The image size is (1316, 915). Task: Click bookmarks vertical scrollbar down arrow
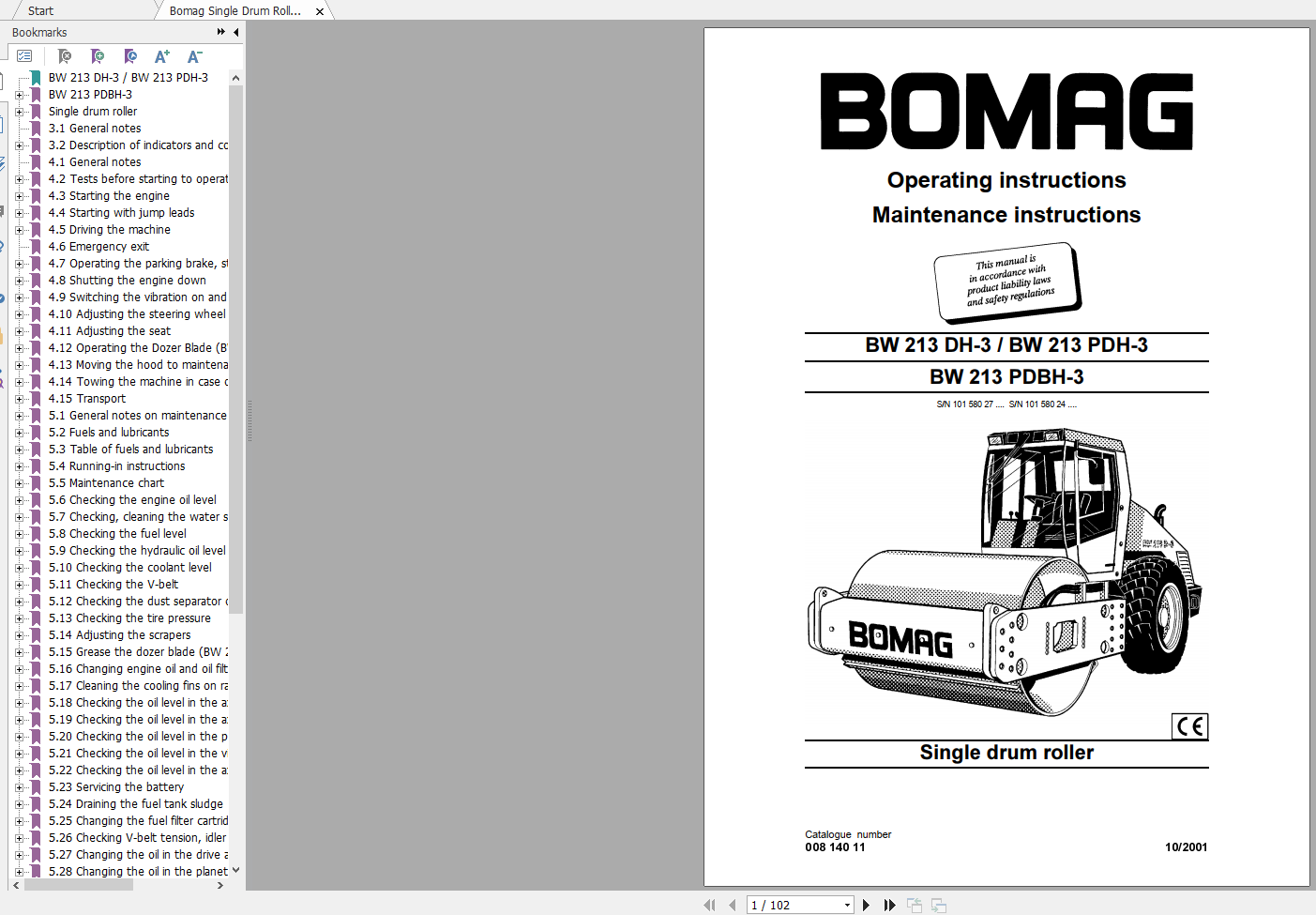(235, 870)
